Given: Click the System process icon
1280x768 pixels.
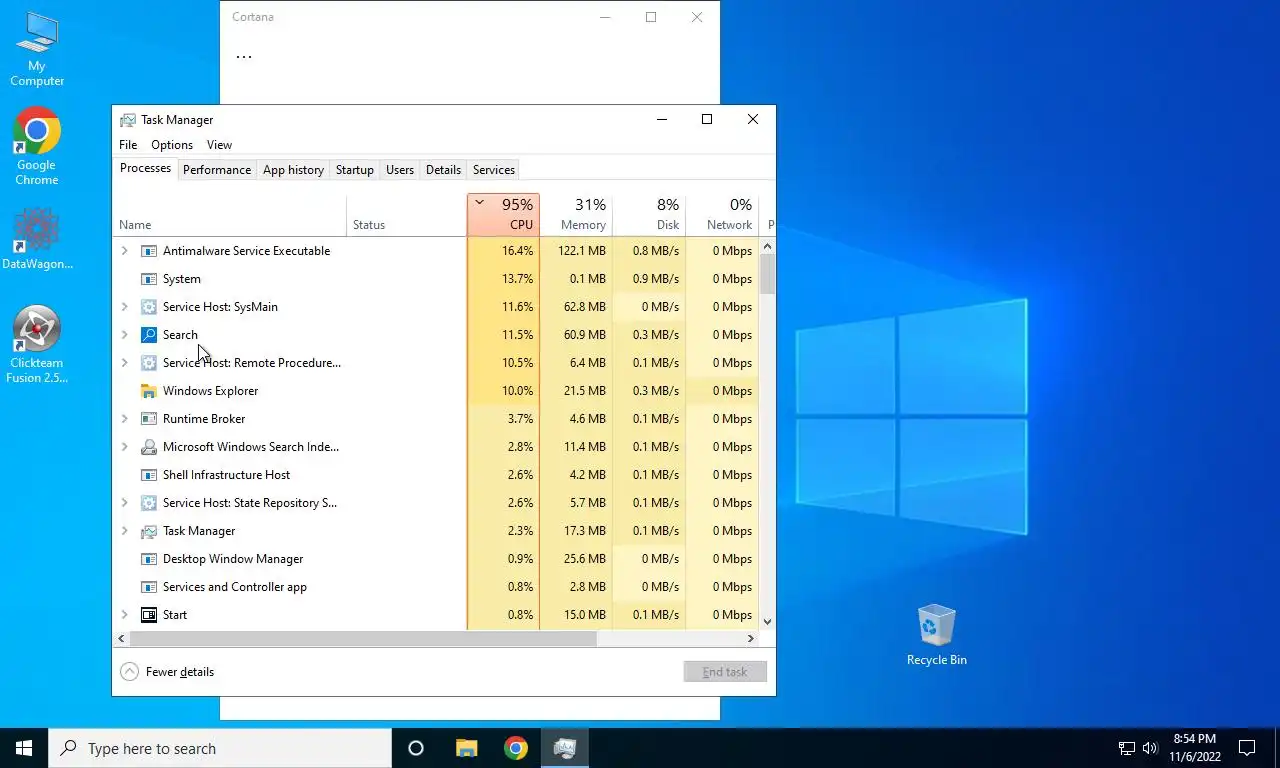Looking at the screenshot, I should point(149,279).
